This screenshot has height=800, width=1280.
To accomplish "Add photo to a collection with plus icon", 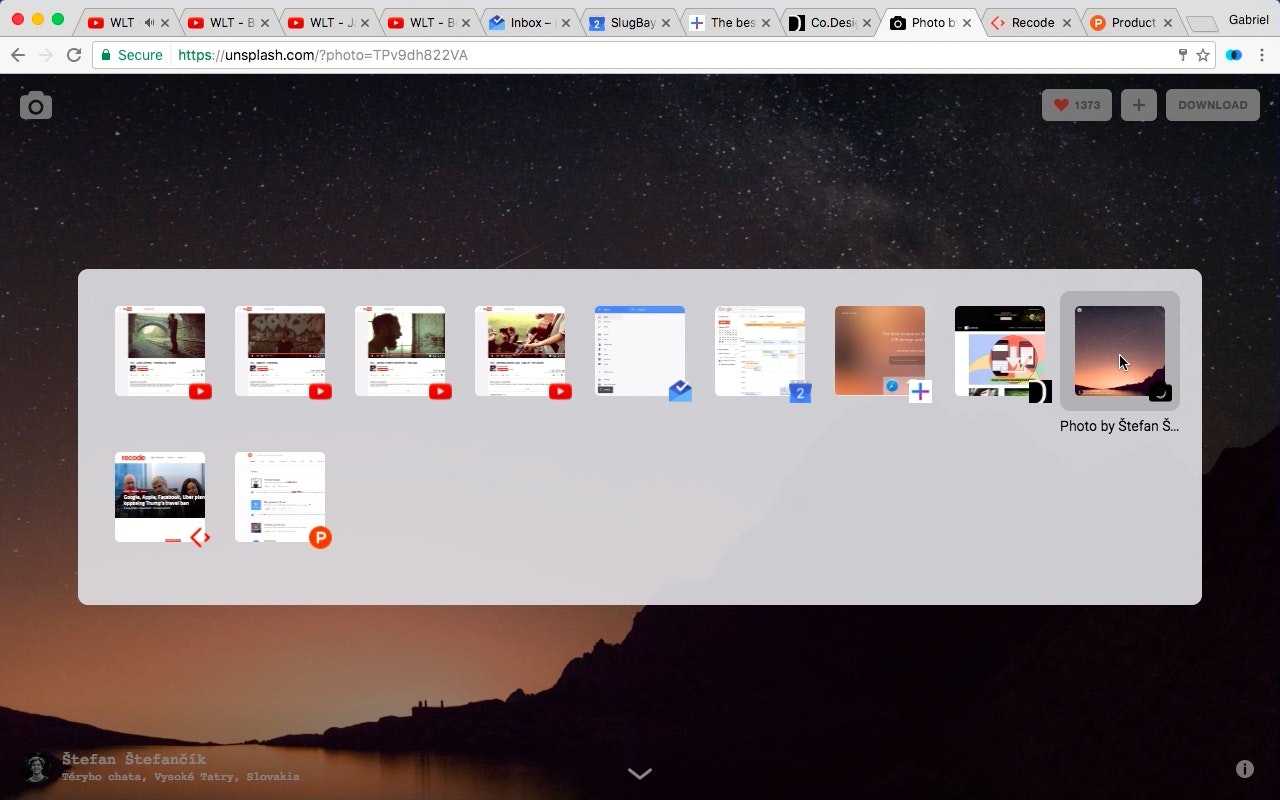I will 1138,104.
